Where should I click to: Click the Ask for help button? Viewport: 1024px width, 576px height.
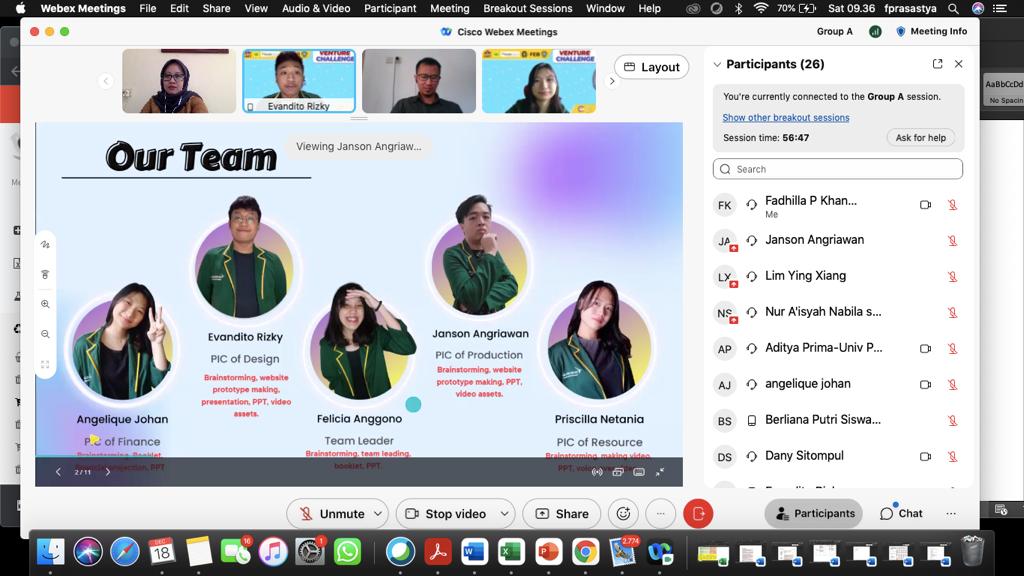[x=920, y=138]
